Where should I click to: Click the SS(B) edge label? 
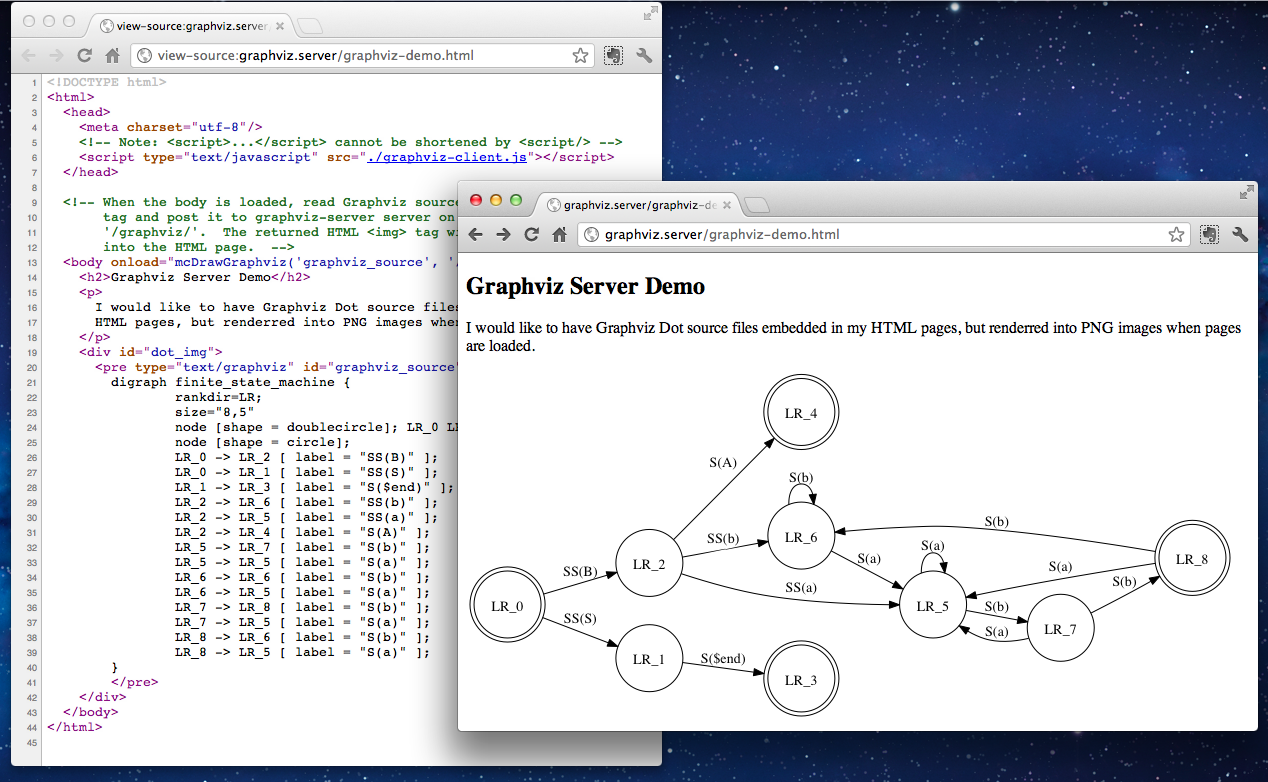(x=580, y=571)
